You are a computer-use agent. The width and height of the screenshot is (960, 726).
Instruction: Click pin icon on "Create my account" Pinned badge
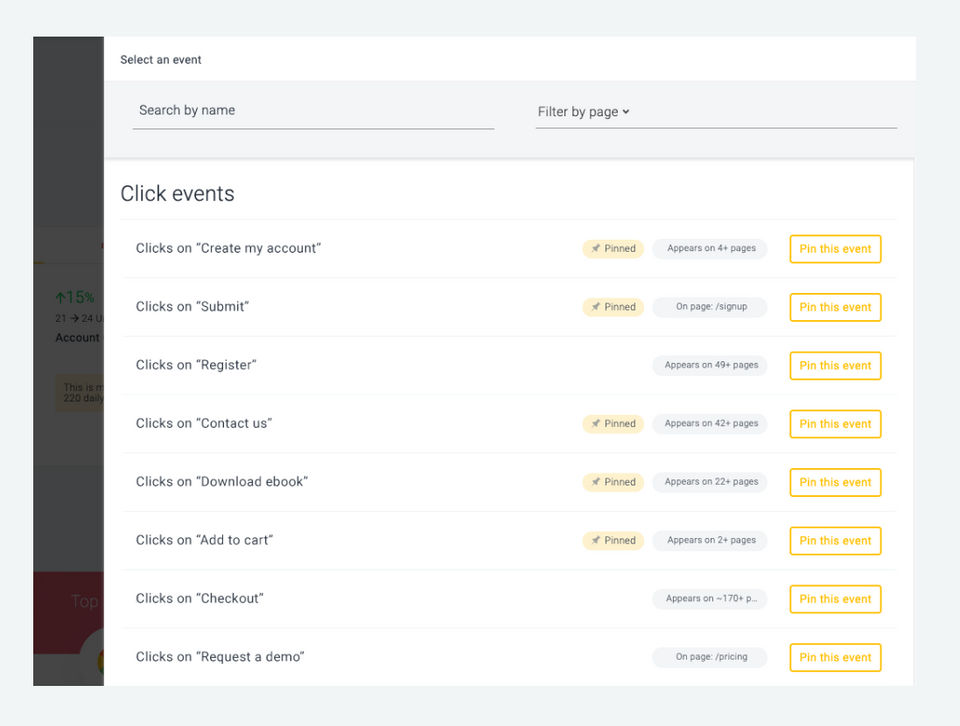(596, 249)
